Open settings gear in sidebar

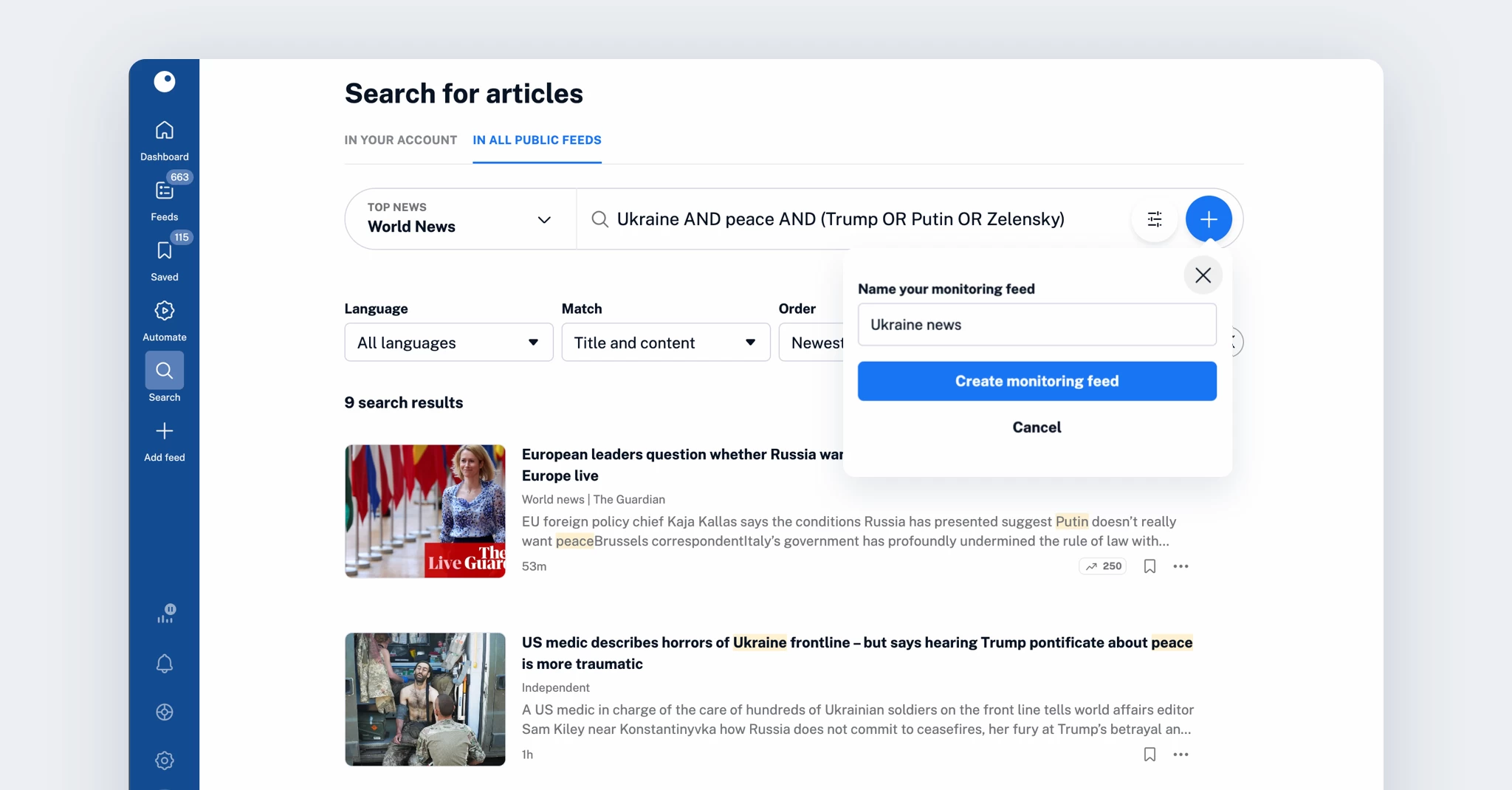click(165, 760)
